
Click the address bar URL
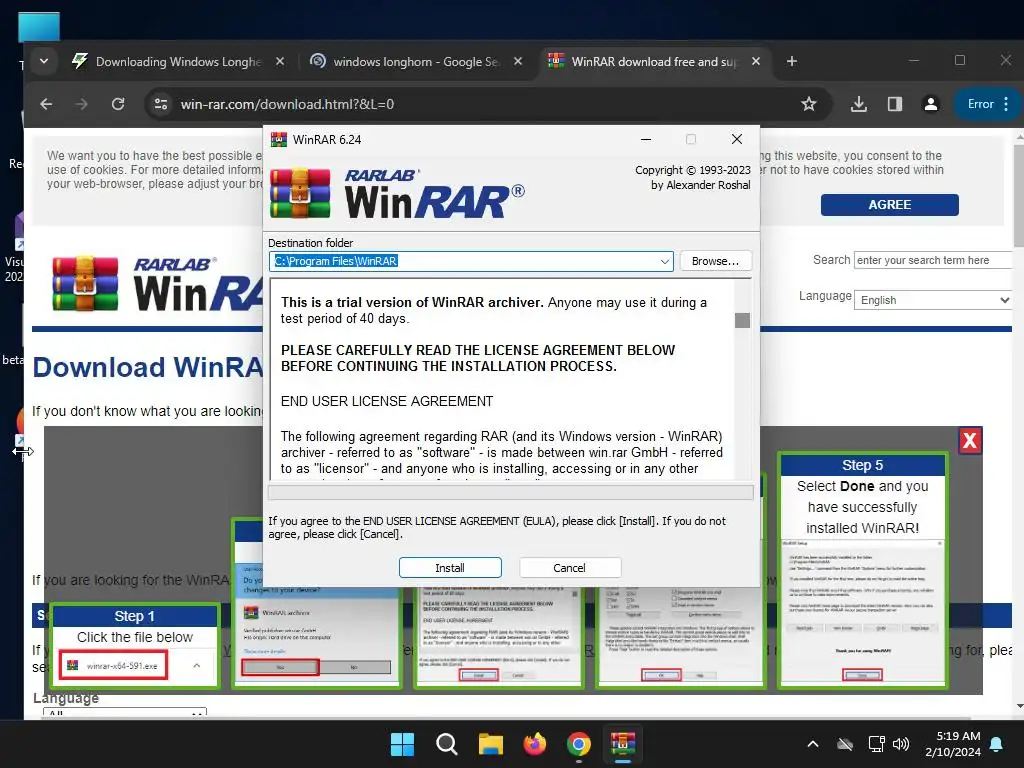pyautogui.click(x=287, y=104)
